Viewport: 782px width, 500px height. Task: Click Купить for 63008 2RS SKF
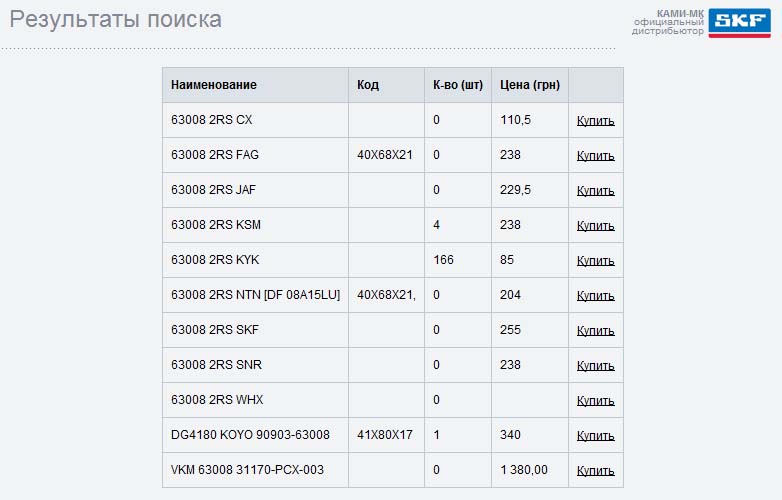pos(595,331)
